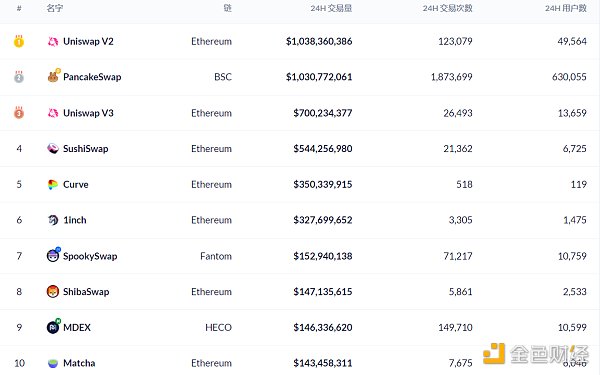This screenshot has height=375, width=600.
Task: Open the PancakeSwap name link
Action: 92,77
